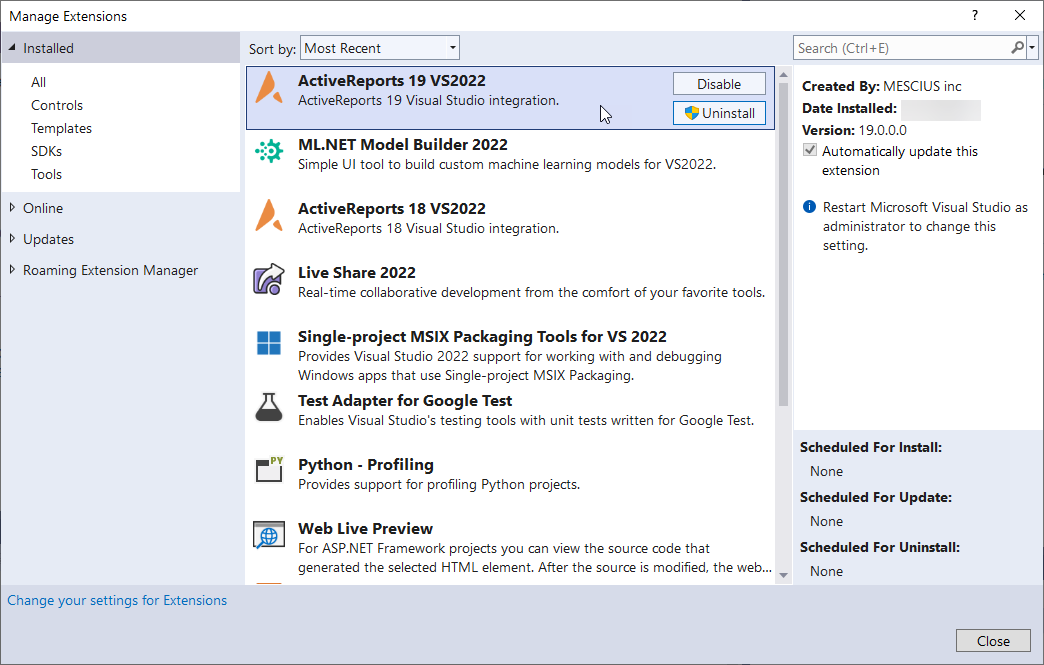Click the ML.NET Model Builder 2022 icon

tap(269, 152)
